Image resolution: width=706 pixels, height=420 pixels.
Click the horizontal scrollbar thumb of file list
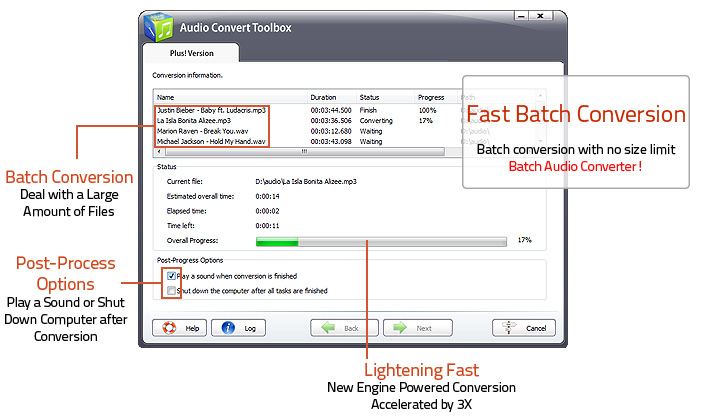coord(304,152)
